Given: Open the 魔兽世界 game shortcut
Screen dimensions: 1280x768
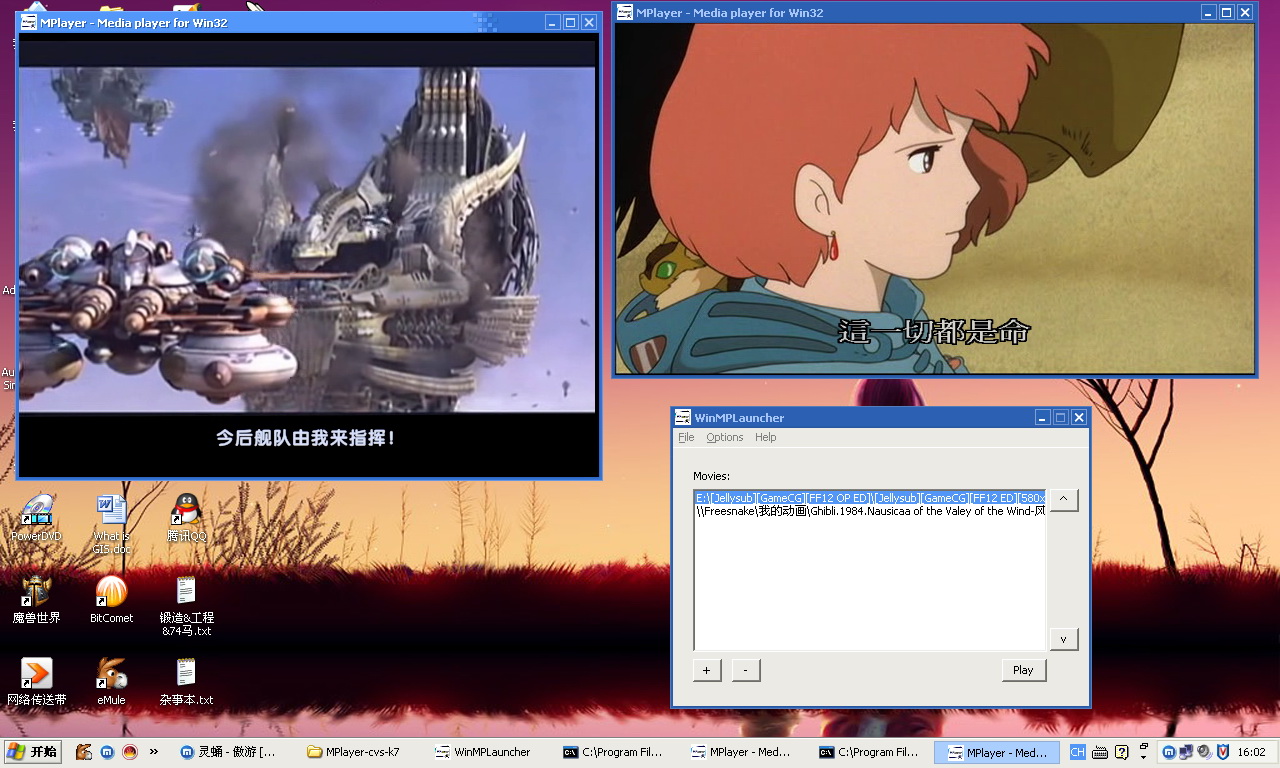Looking at the screenshot, I should (x=36, y=592).
